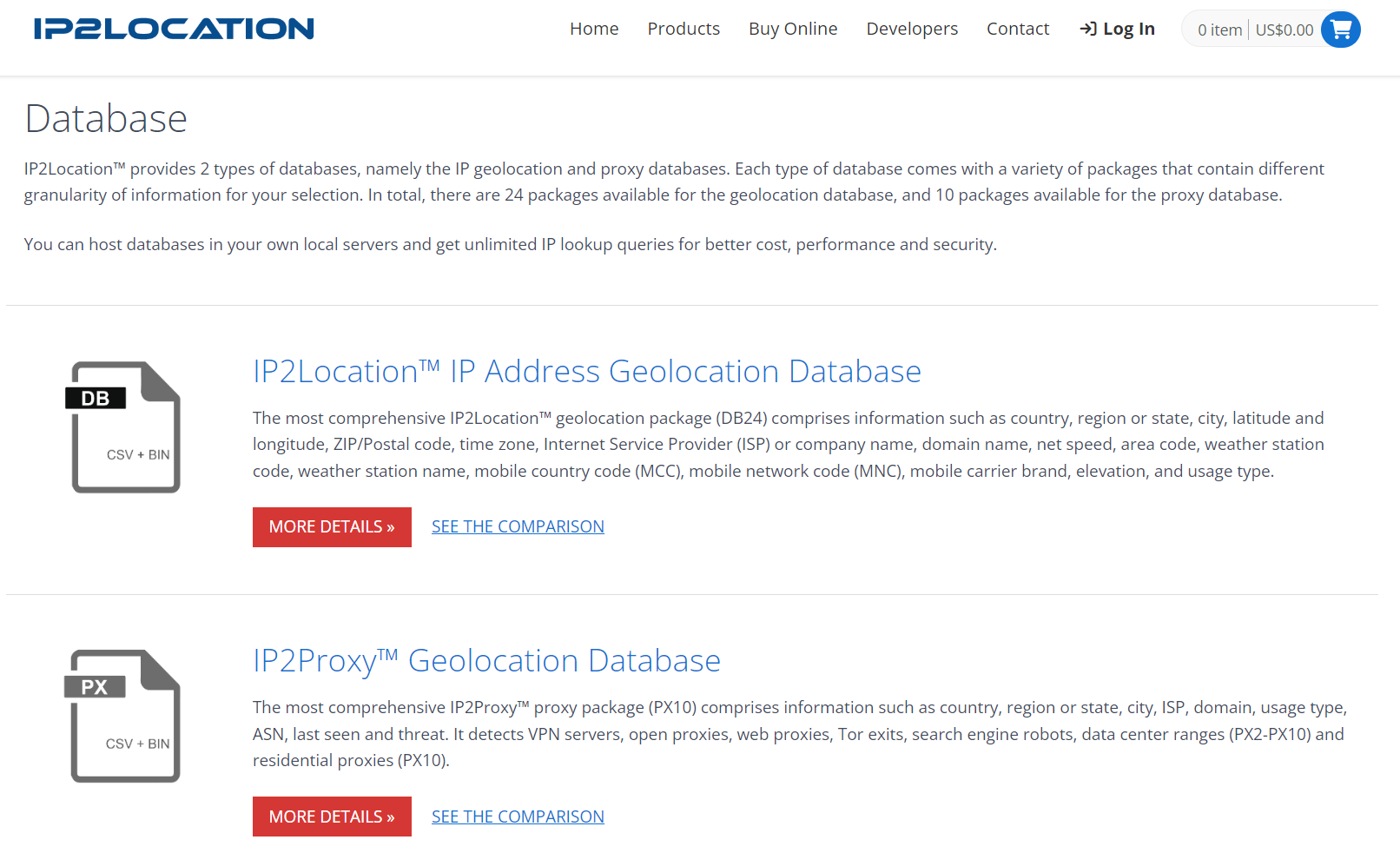
Task: Open the Buy Online menu item
Action: [x=793, y=28]
